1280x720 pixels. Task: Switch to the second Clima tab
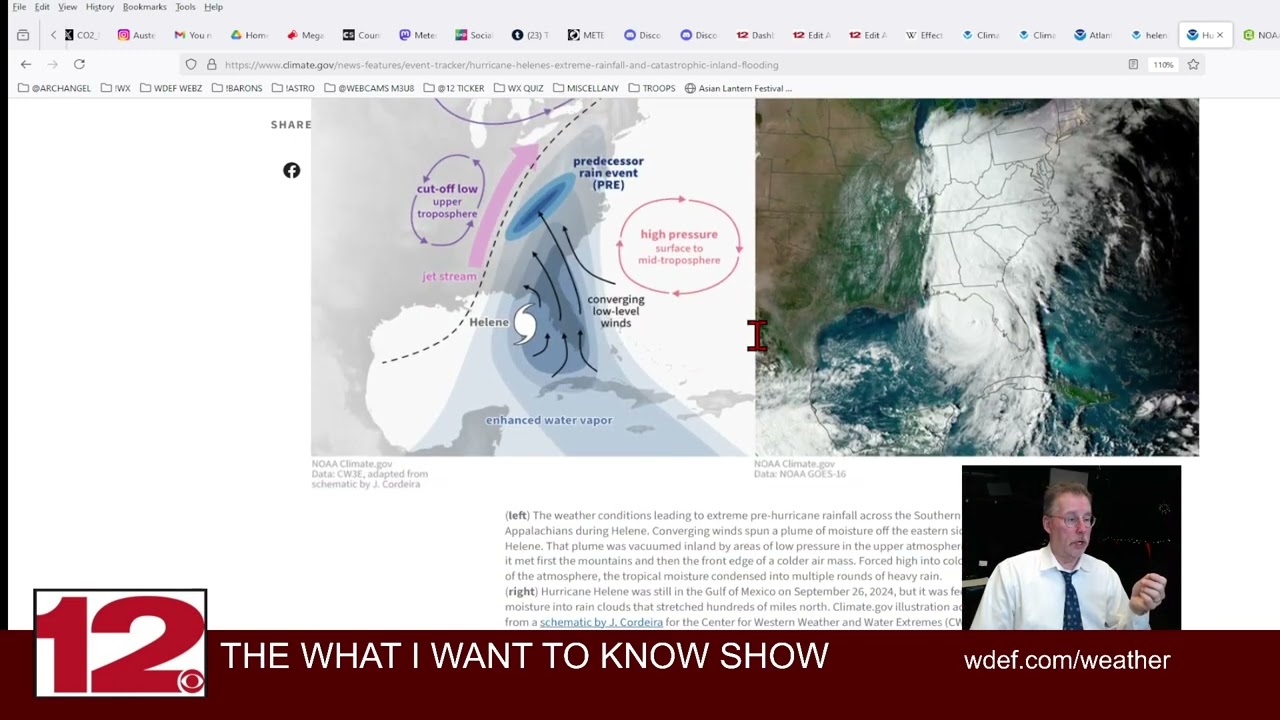(x=1036, y=35)
